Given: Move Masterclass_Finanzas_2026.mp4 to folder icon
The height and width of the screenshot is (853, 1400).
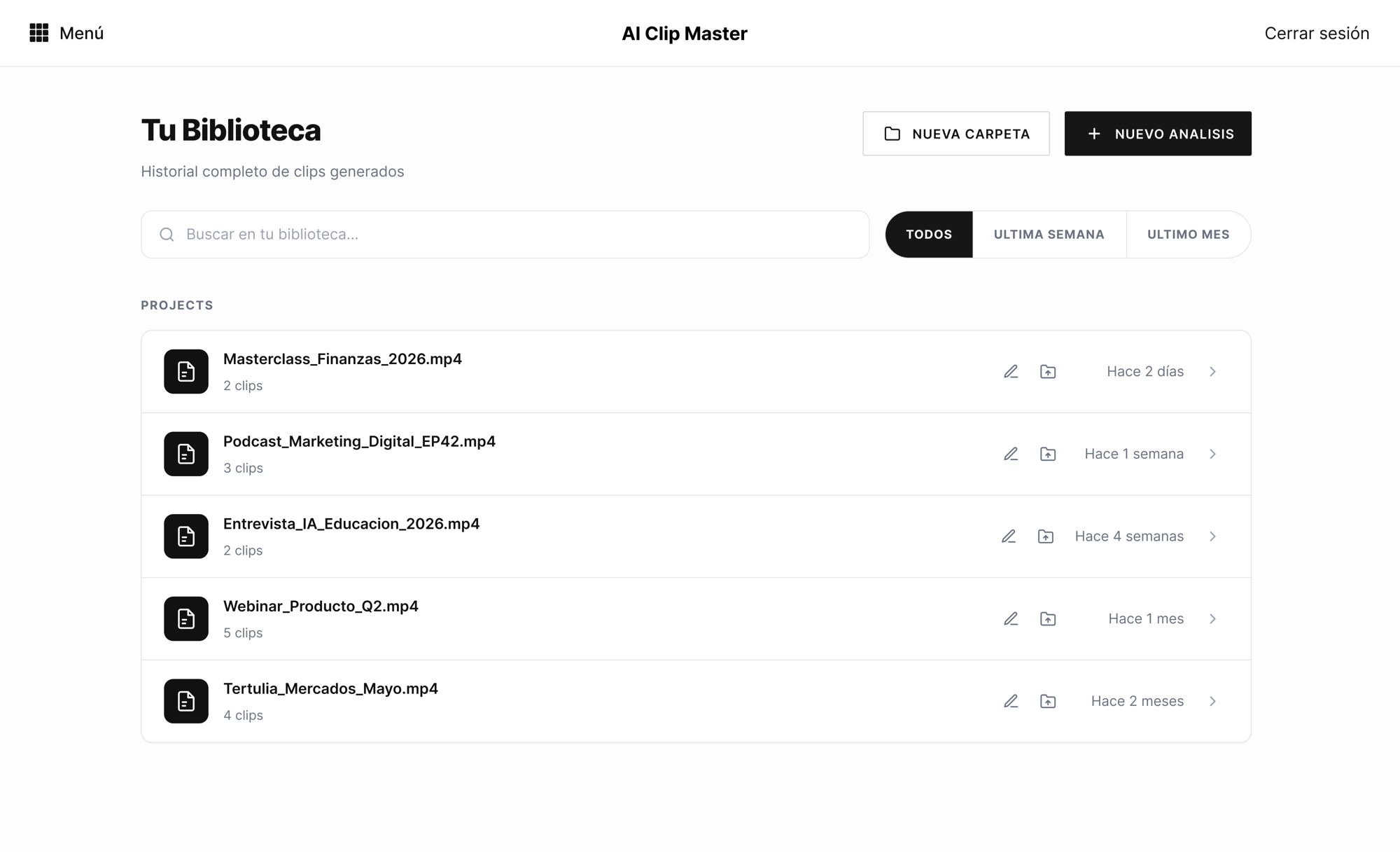Looking at the screenshot, I should point(1048,372).
